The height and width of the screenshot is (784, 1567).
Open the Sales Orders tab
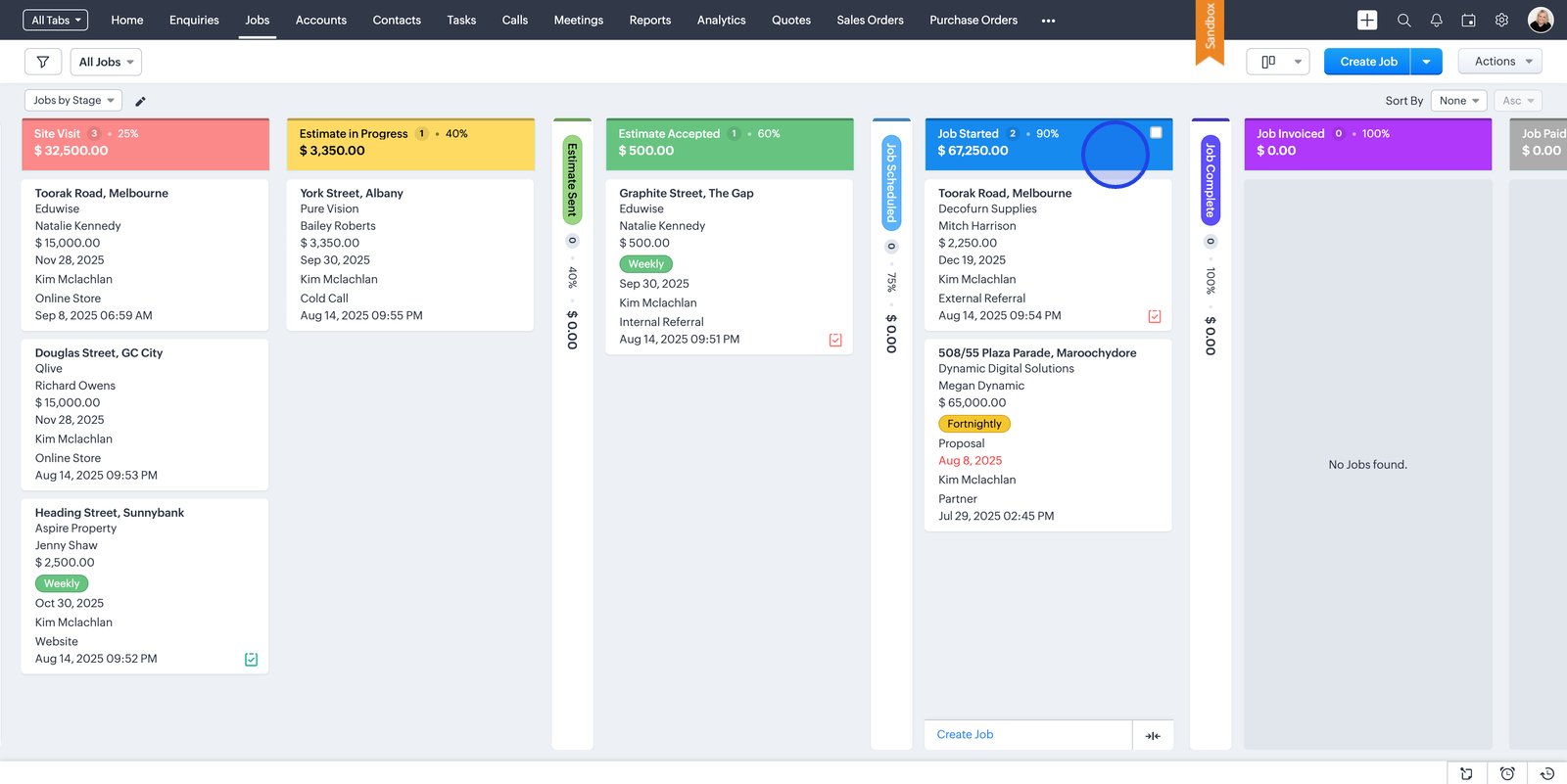point(870,20)
